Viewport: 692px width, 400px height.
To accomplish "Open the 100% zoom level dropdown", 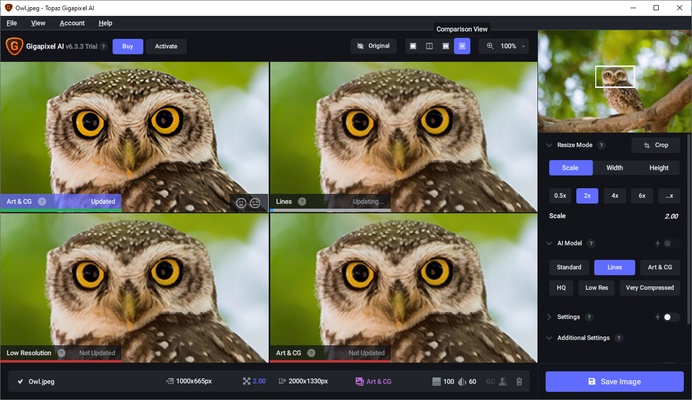I will (523, 46).
